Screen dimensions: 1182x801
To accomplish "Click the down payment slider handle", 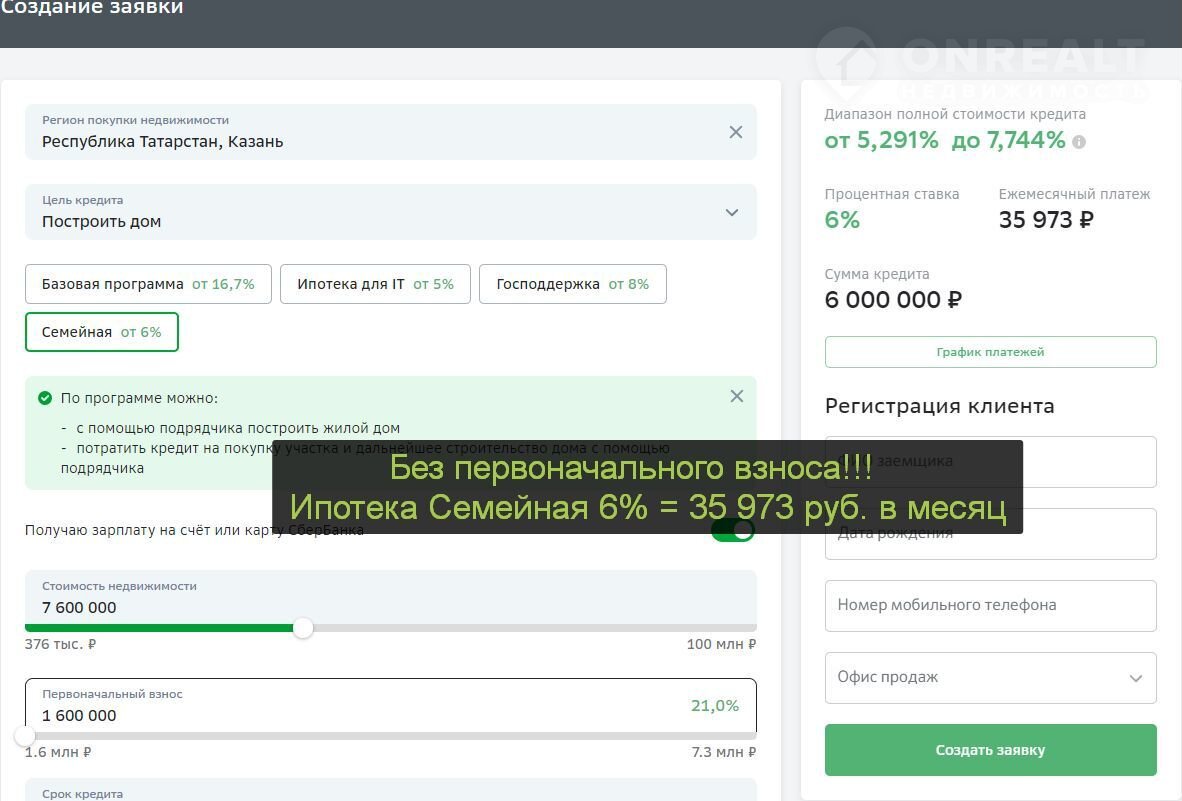I will pos(26,736).
